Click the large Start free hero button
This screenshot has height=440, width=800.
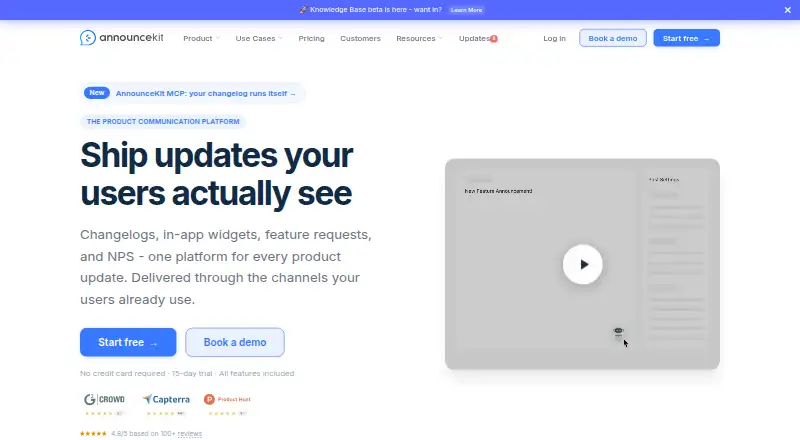tap(128, 342)
